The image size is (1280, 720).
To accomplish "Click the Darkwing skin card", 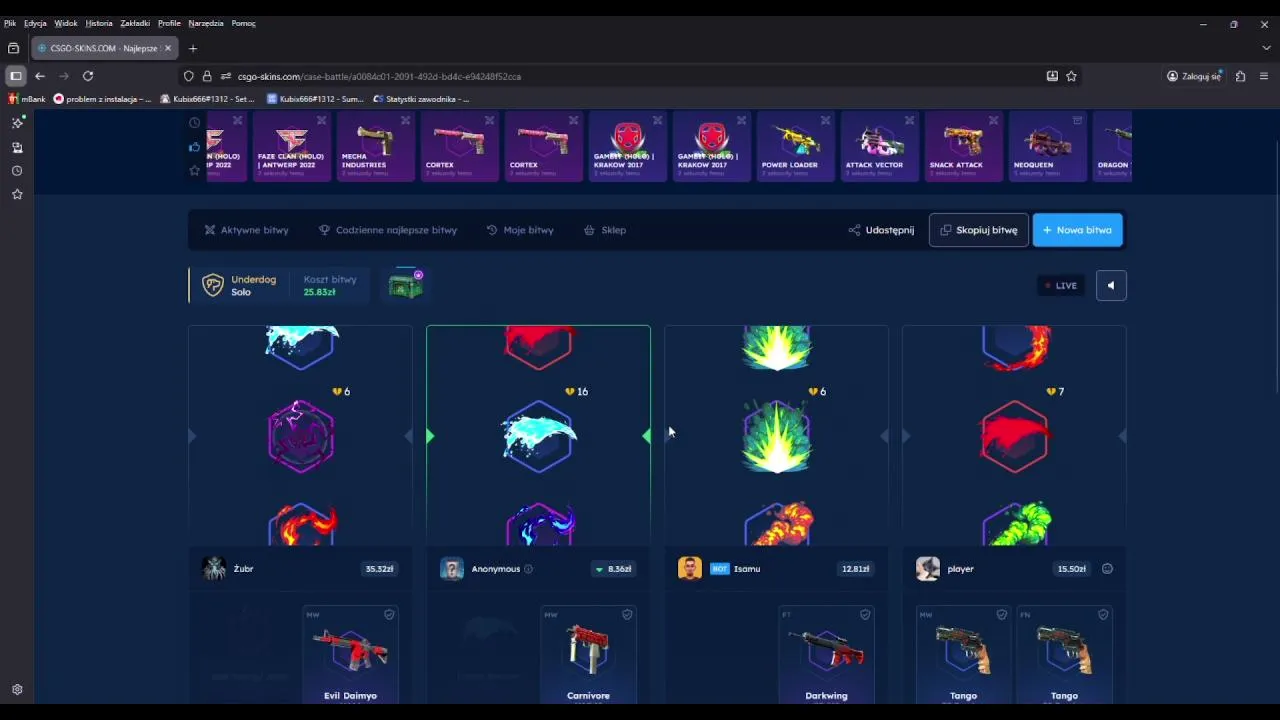I will coord(826,653).
